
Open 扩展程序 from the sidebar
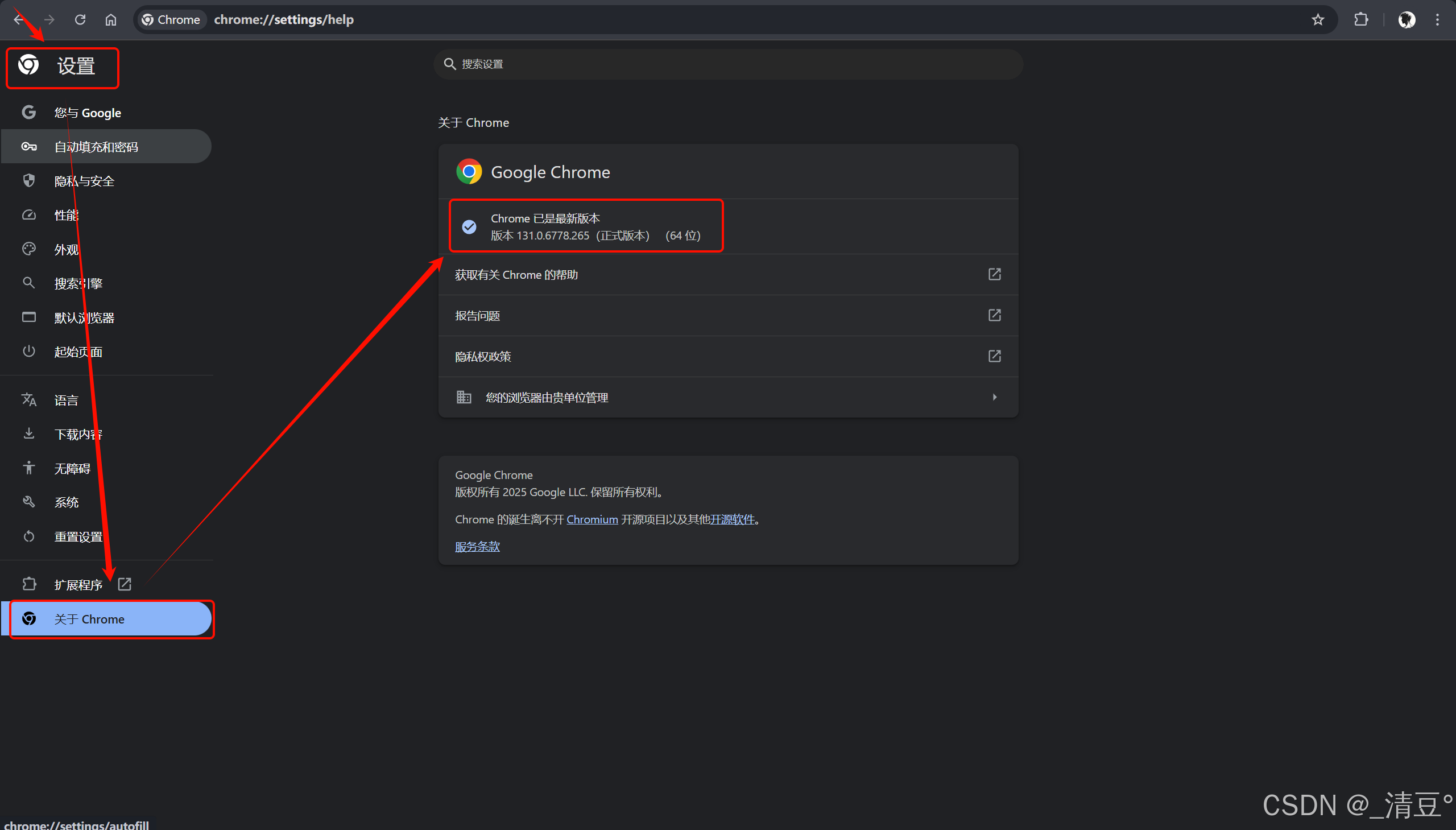106,585
